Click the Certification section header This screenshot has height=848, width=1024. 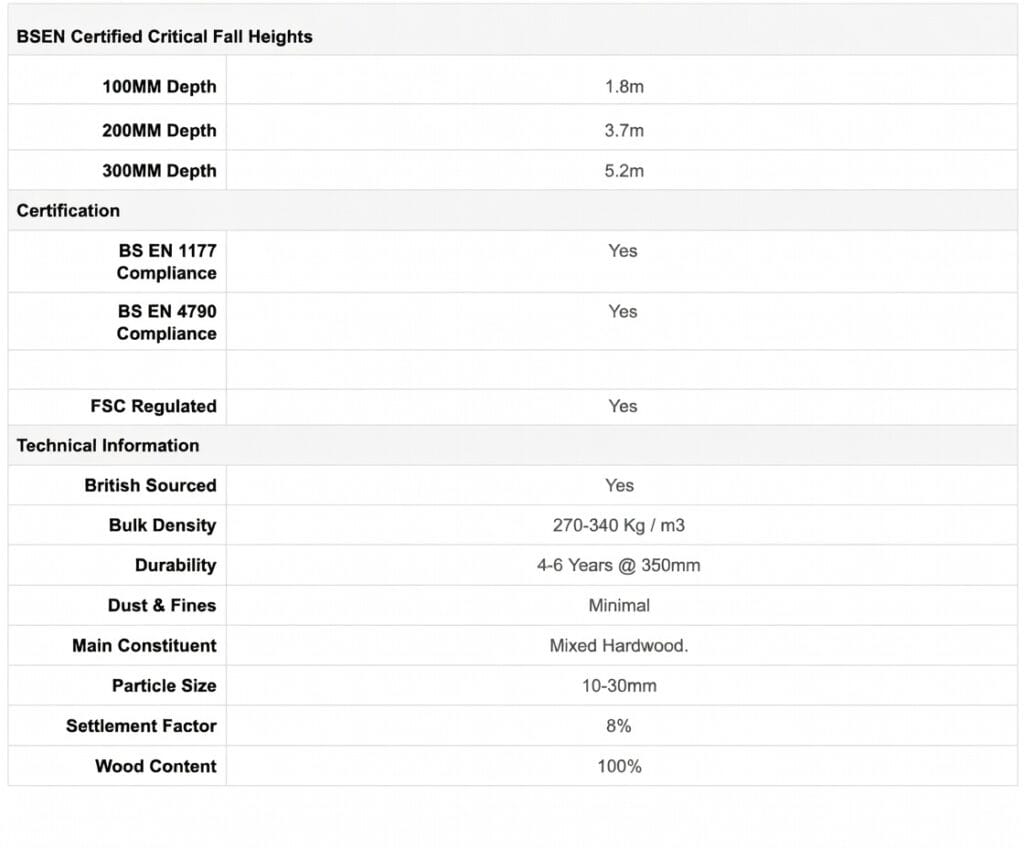[x=68, y=211]
